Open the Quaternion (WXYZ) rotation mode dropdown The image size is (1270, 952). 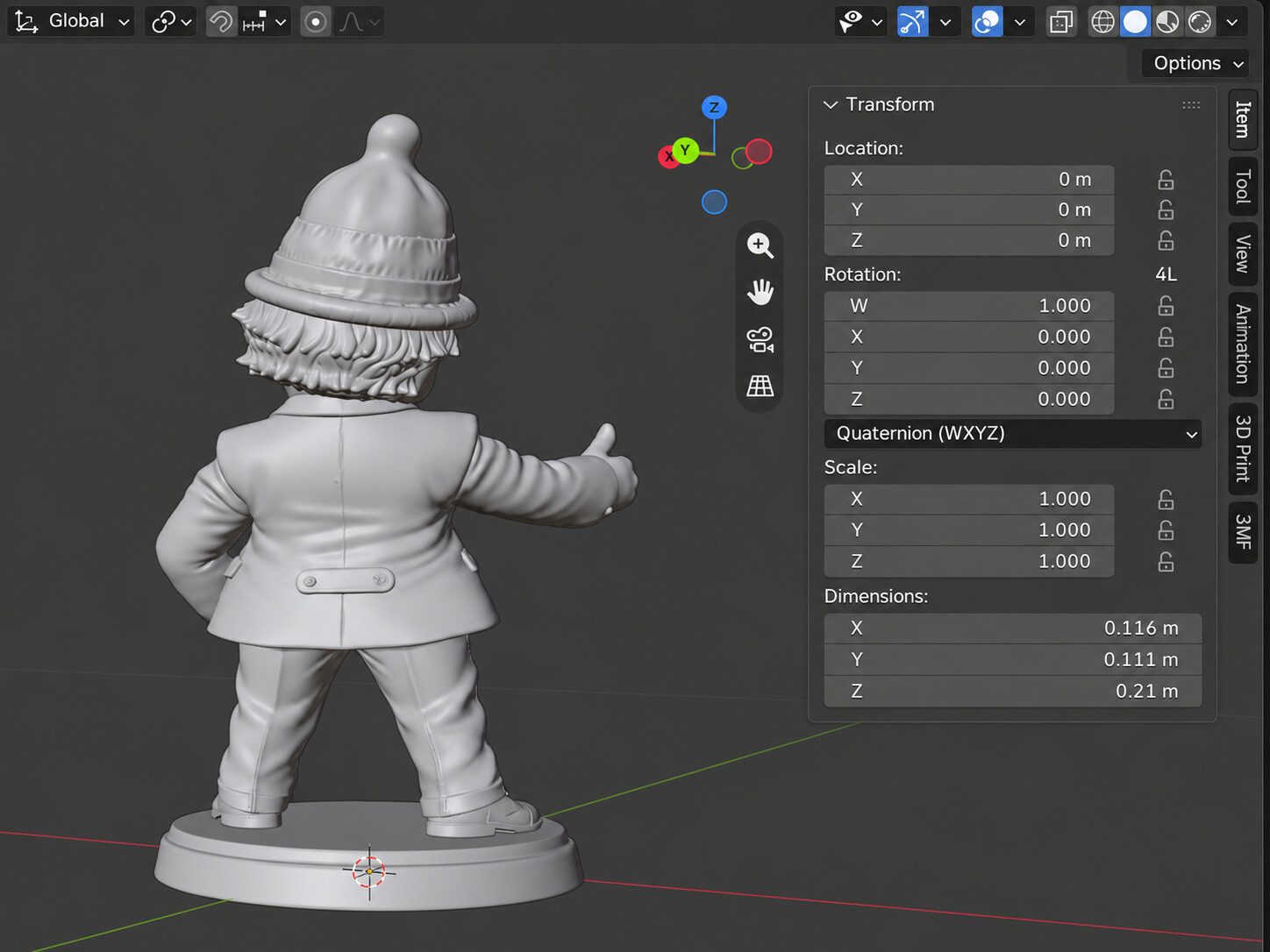[1013, 433]
